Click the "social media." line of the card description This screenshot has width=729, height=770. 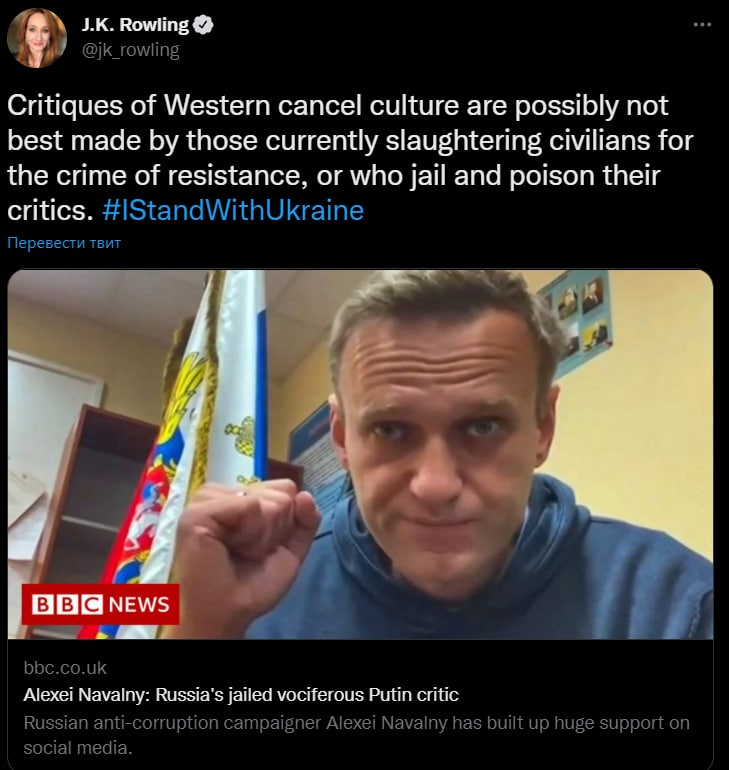click(x=78, y=748)
